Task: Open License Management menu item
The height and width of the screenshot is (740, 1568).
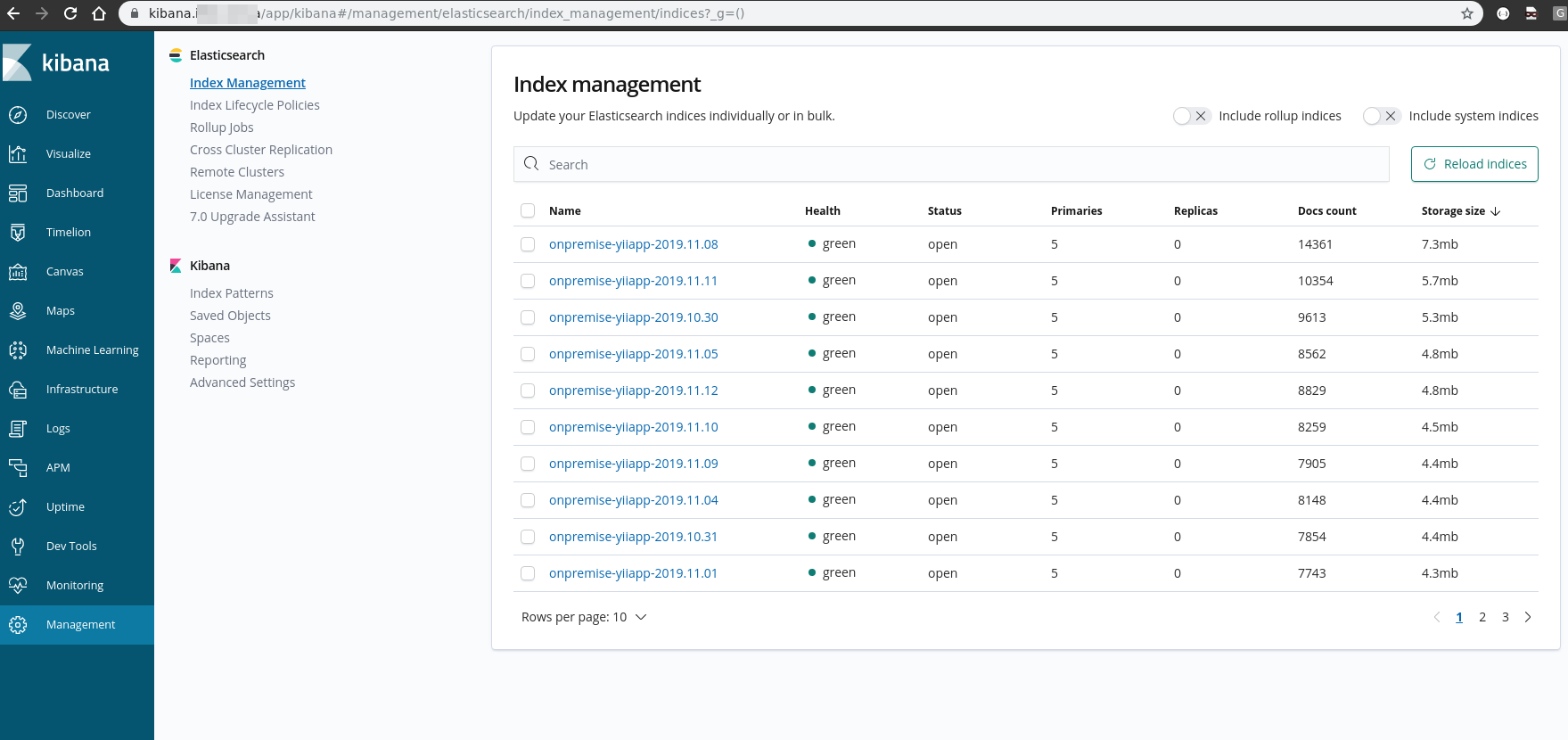Action: tap(251, 194)
